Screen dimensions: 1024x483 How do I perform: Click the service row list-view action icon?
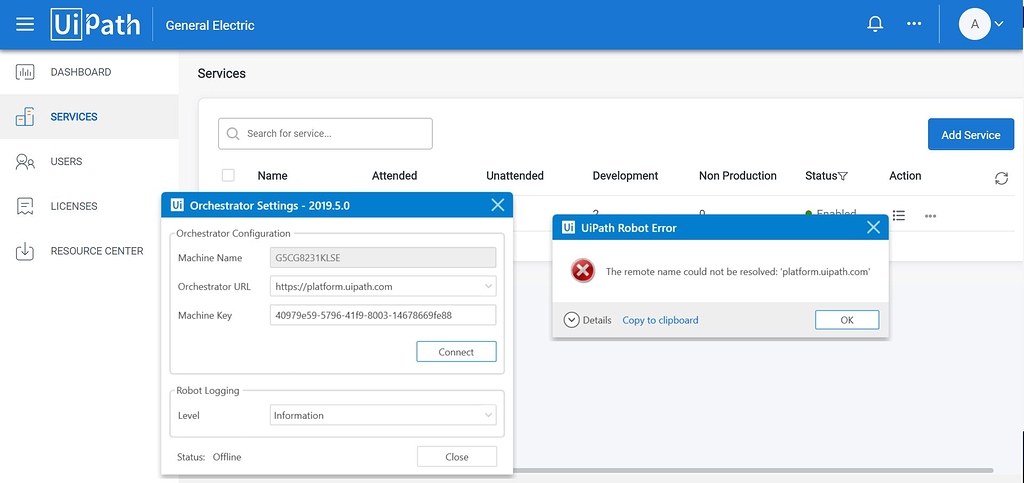click(899, 215)
